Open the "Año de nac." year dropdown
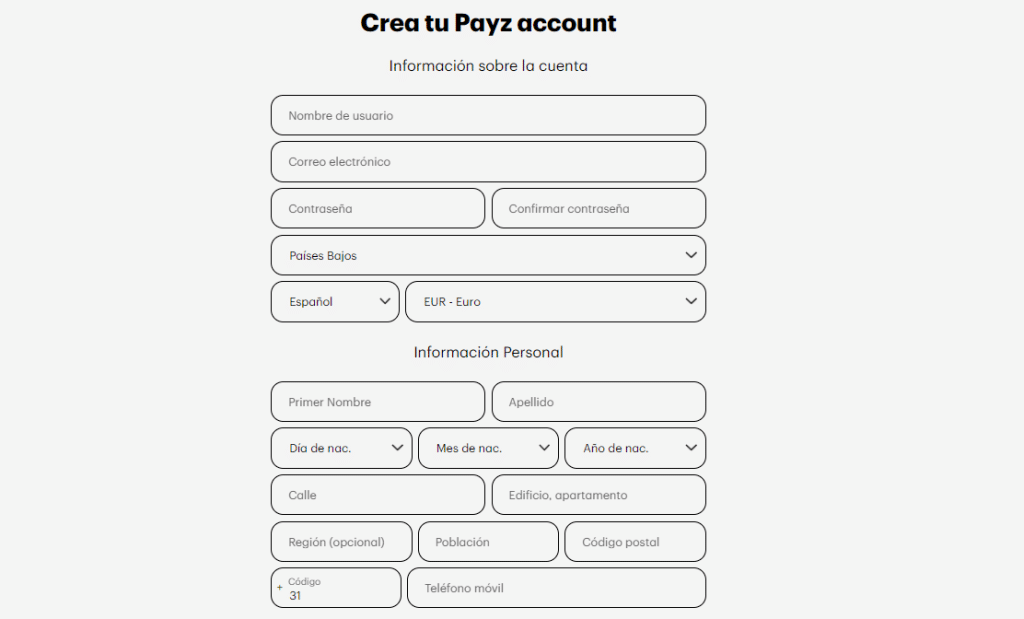This screenshot has height=619, width=1024. 635,448
